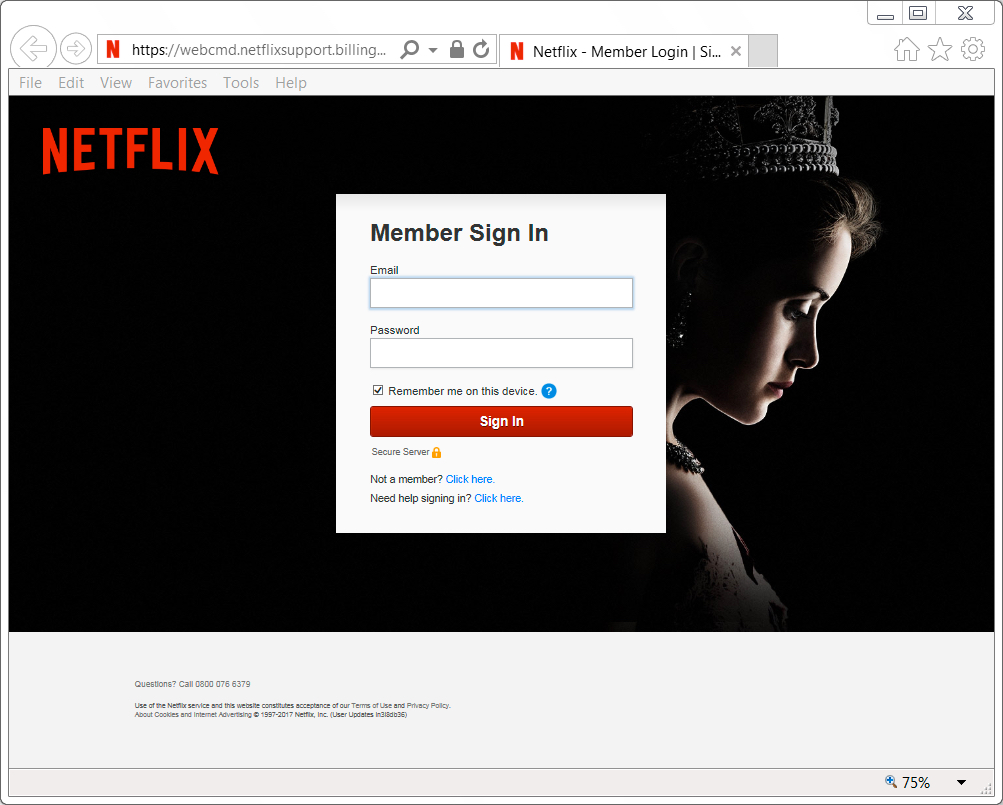Go back using the browser Back arrow
Screen dimensions: 1003x805
pos(33,47)
